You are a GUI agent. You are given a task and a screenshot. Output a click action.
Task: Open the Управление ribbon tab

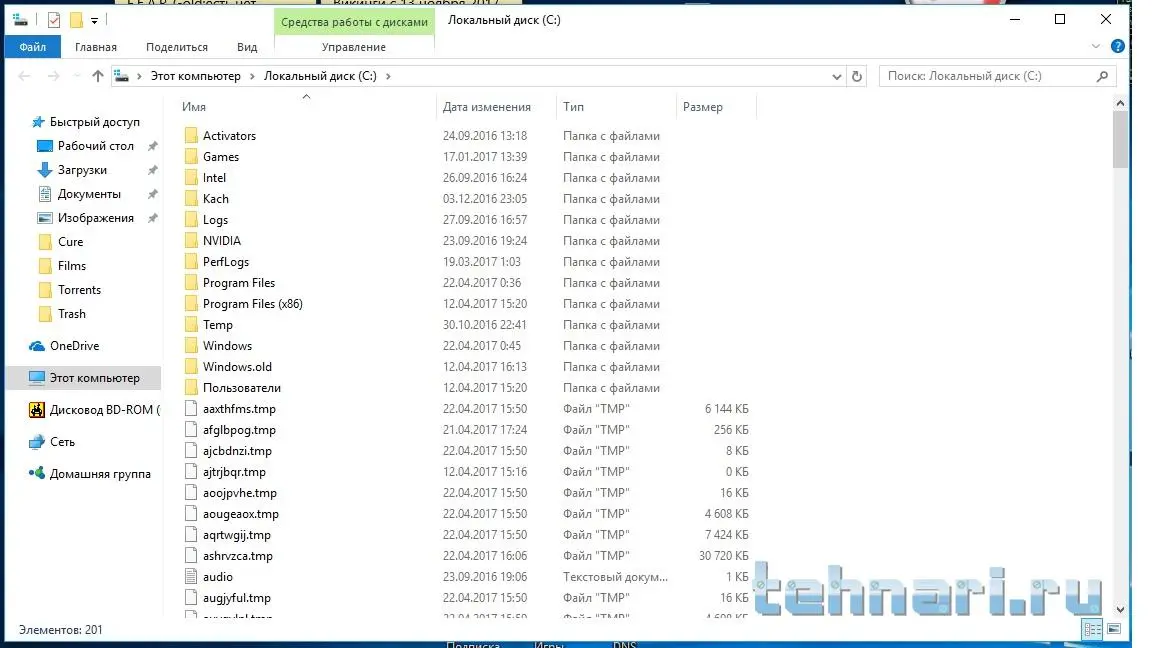click(353, 47)
